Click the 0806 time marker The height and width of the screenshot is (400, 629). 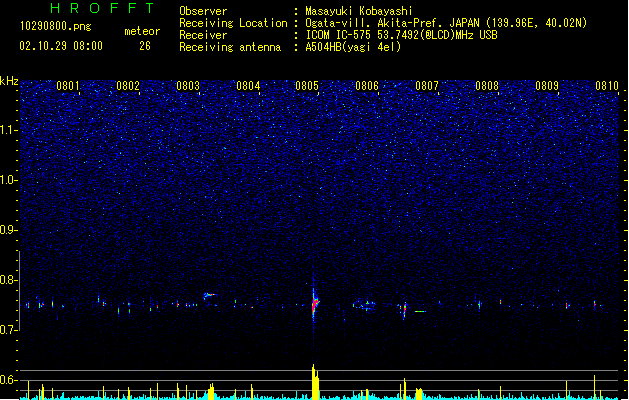(367, 86)
